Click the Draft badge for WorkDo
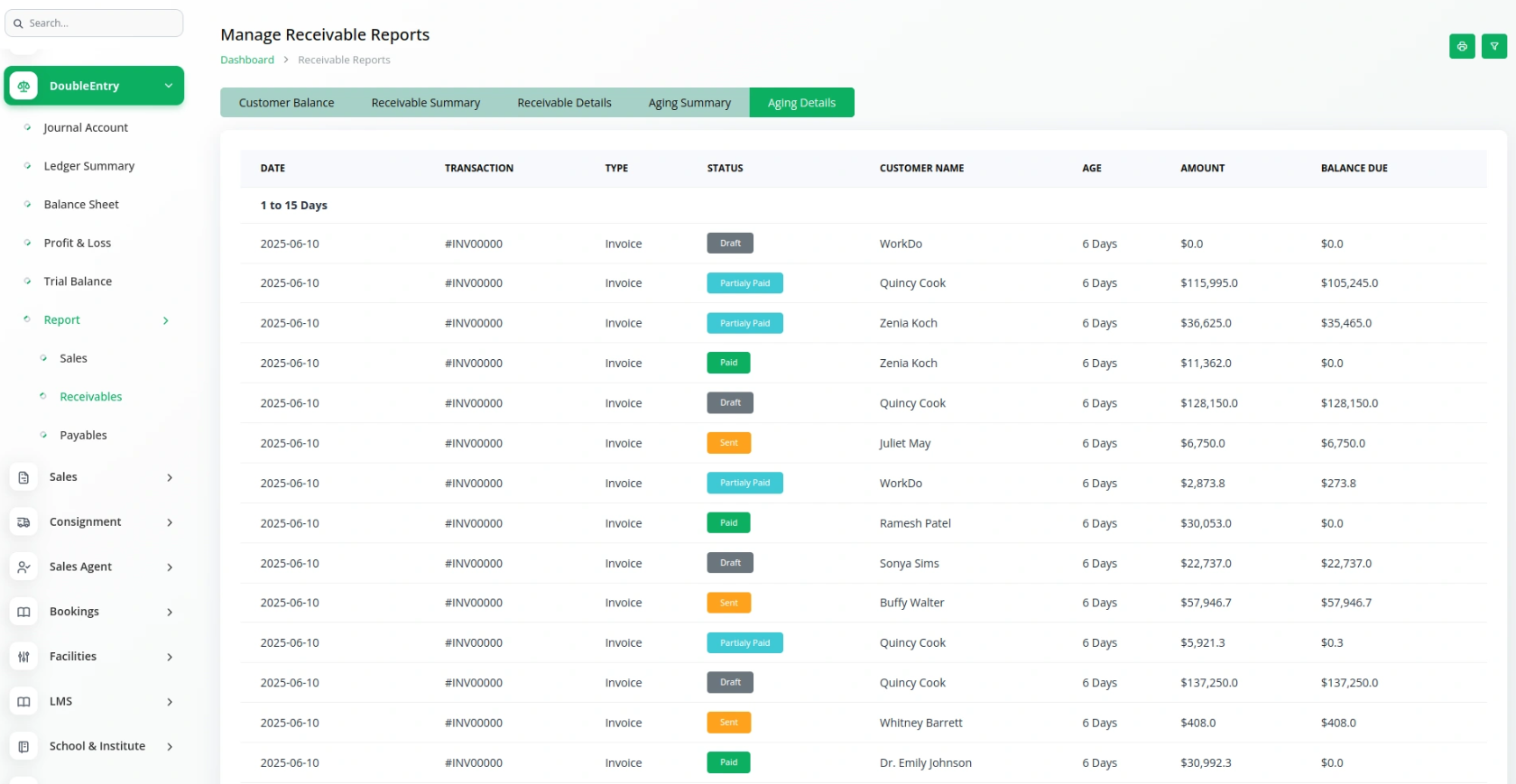 (730, 244)
